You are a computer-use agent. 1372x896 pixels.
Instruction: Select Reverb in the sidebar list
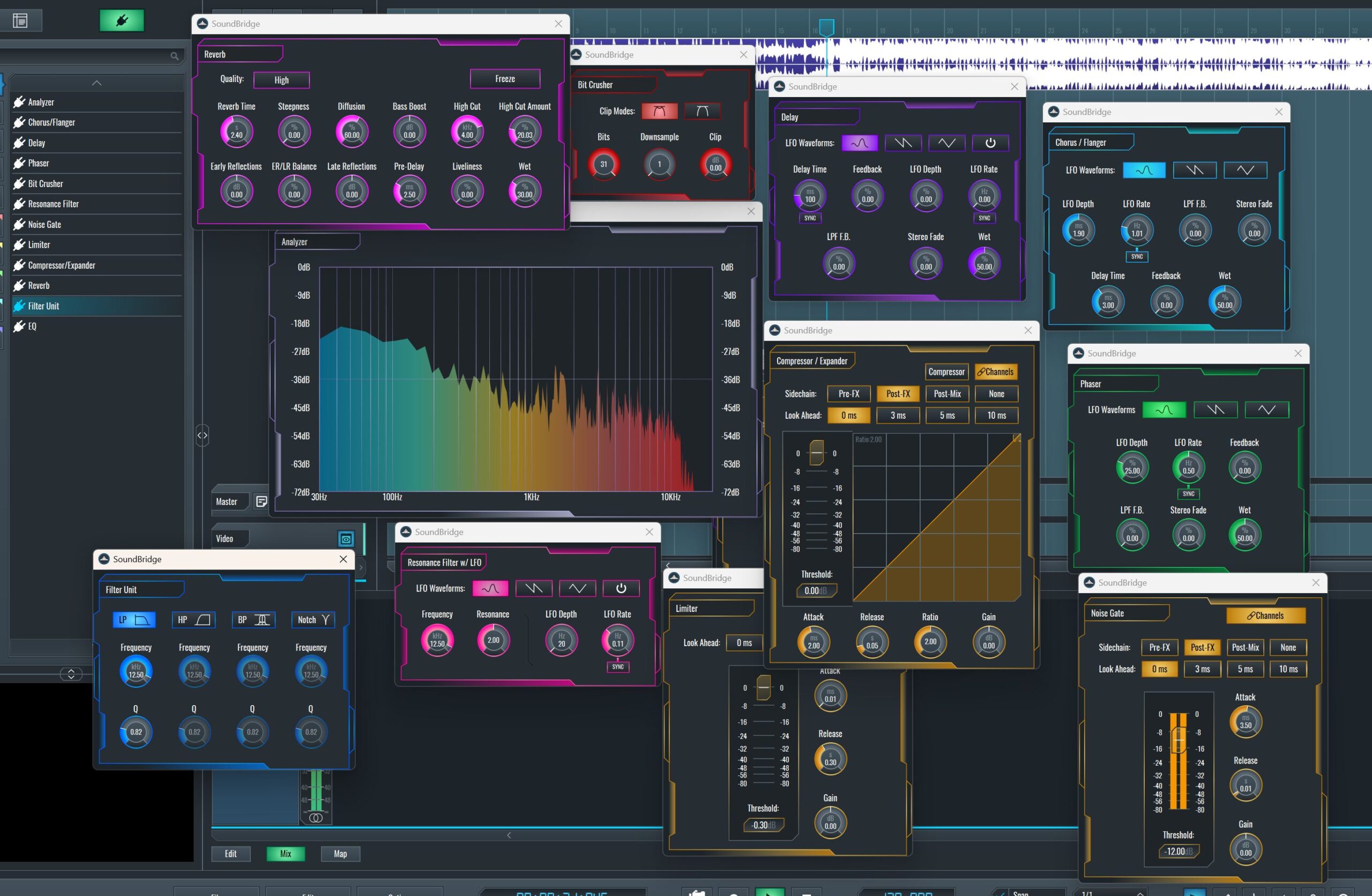tap(97, 285)
